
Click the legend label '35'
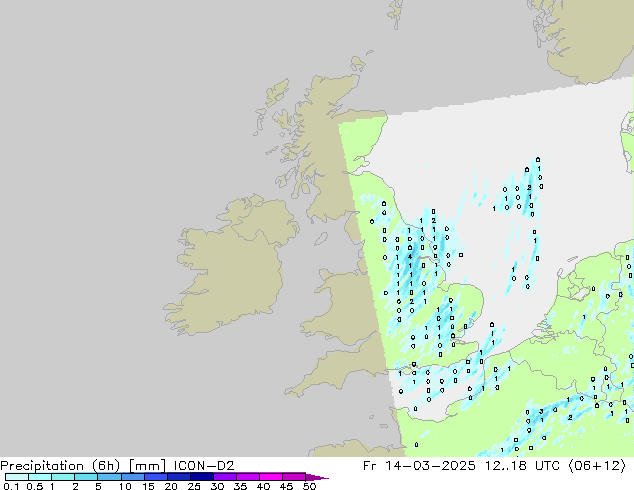[240, 486]
